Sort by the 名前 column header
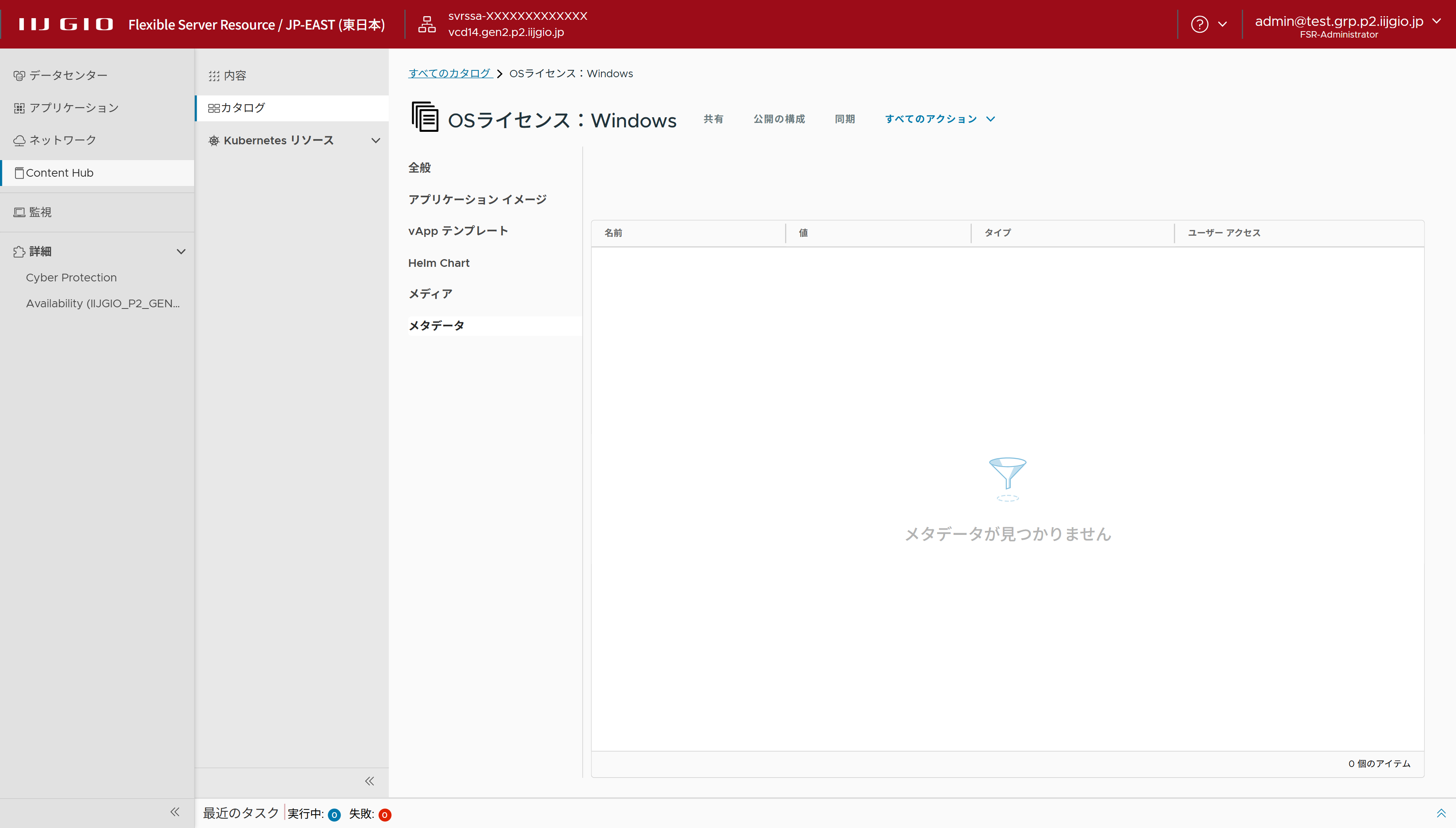Screen dimensions: 1456x828 click(x=613, y=232)
